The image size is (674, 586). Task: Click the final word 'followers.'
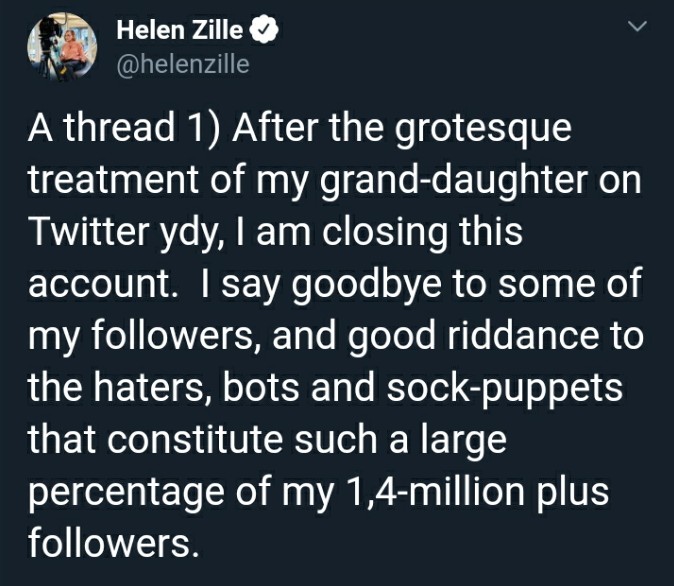point(114,543)
